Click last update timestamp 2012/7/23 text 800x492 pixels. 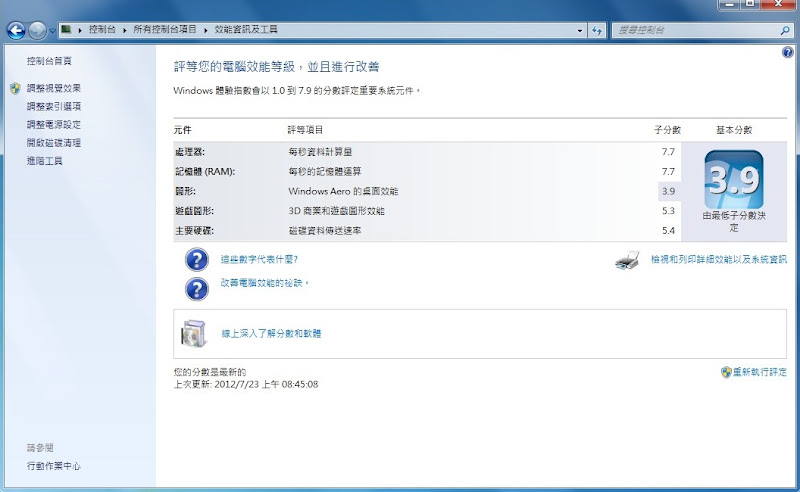click(246, 384)
